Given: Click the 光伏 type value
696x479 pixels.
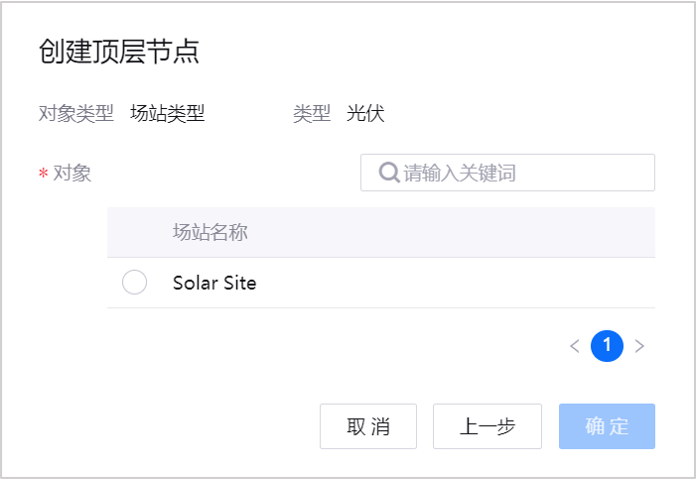Looking at the screenshot, I should pyautogui.click(x=365, y=113).
